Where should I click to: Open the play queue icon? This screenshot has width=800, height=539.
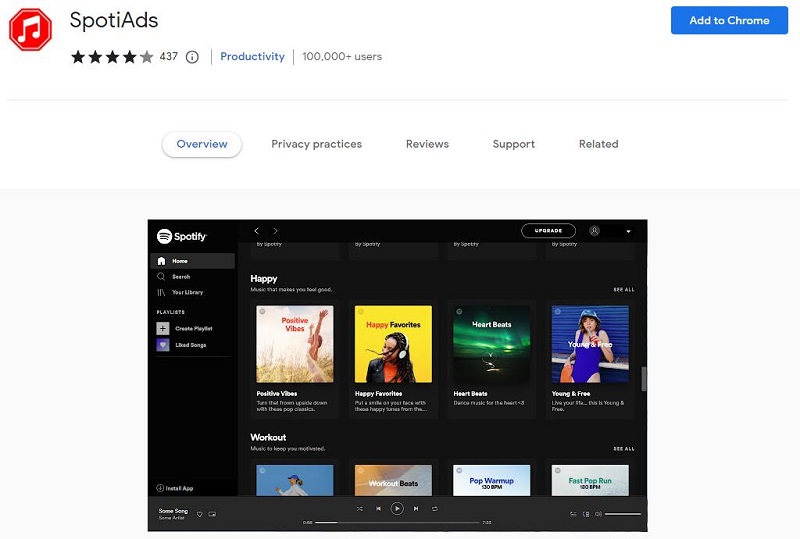coord(573,514)
